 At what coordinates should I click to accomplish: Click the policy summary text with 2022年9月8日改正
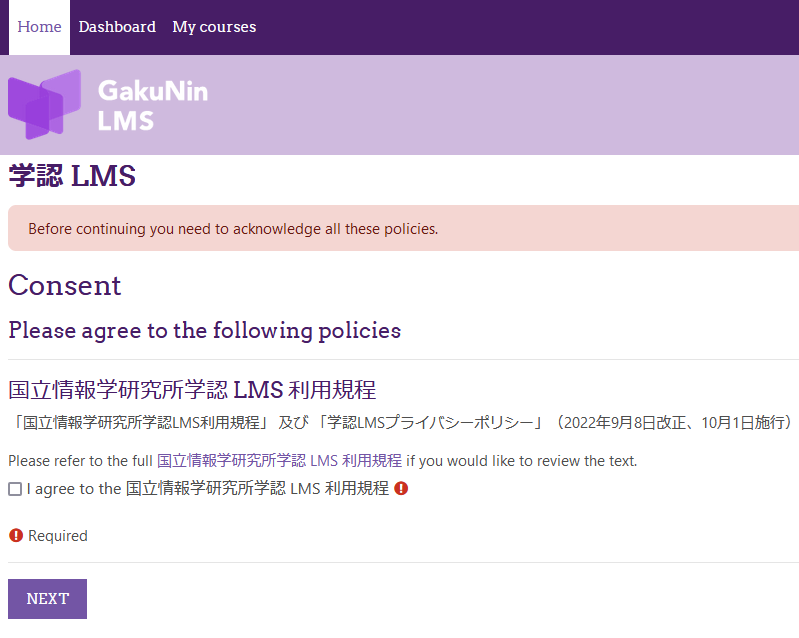[x=402, y=423]
